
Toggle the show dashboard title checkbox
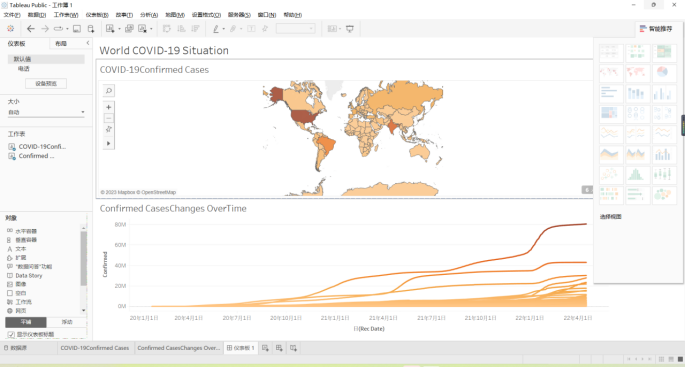pyautogui.click(x=11, y=334)
